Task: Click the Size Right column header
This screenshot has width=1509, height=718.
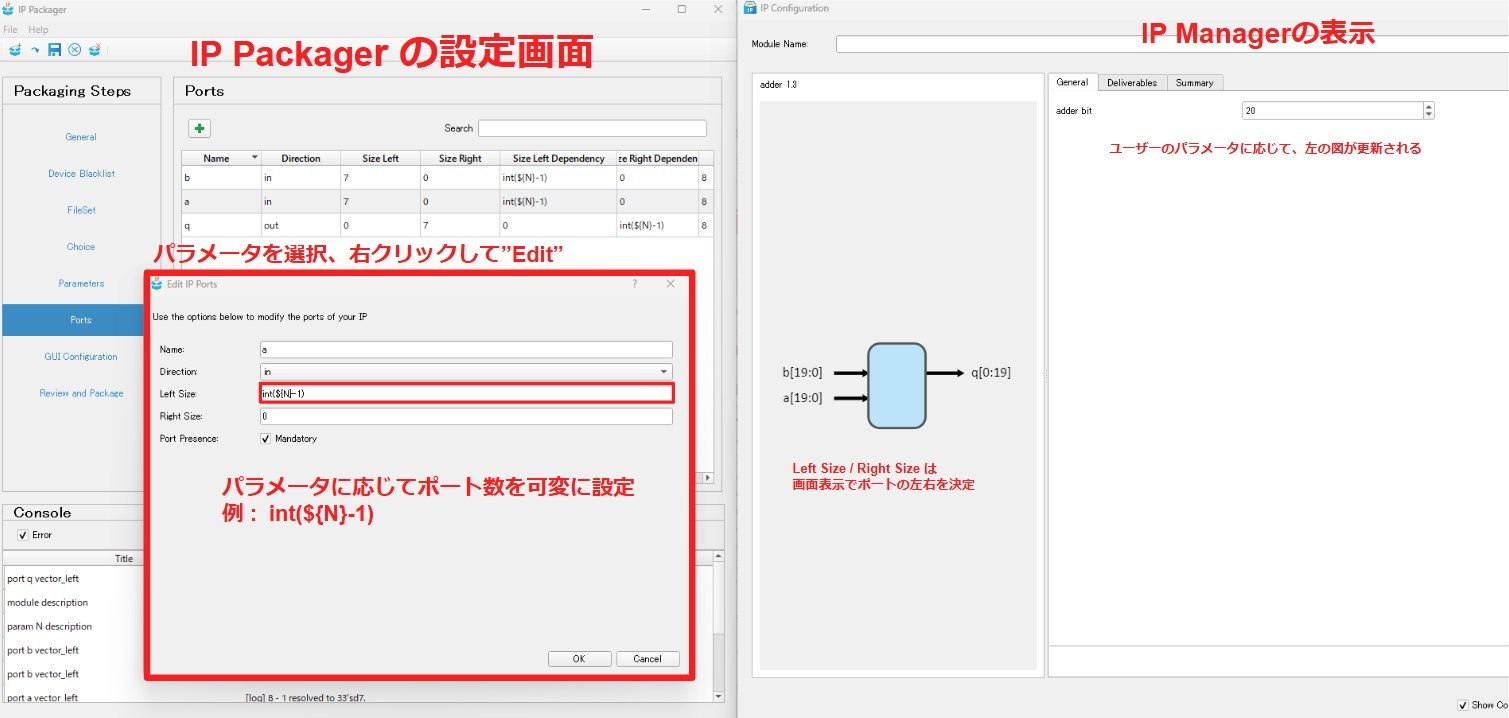Action: (460, 158)
